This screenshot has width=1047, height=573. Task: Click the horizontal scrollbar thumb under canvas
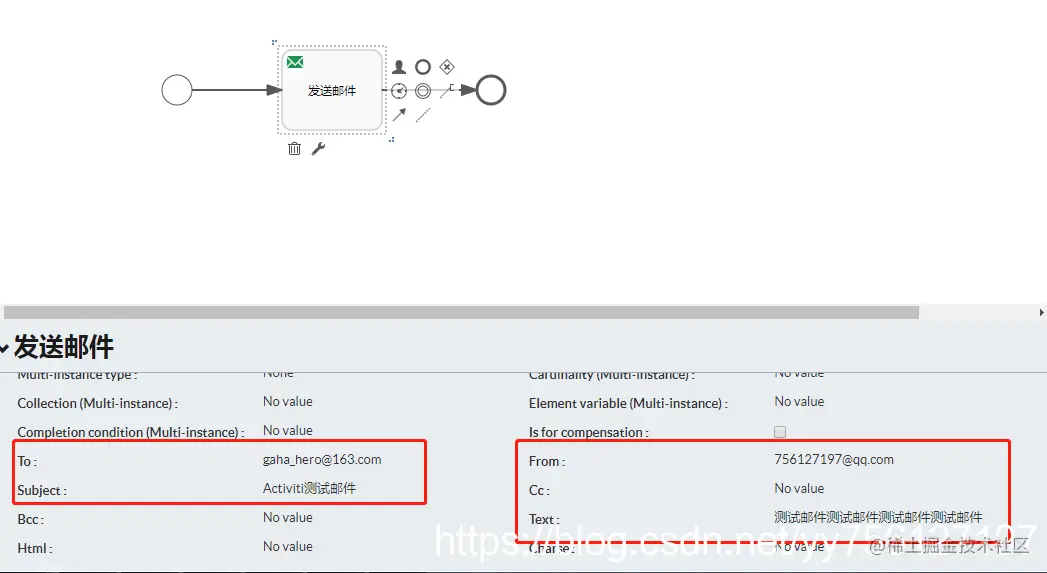tap(461, 313)
